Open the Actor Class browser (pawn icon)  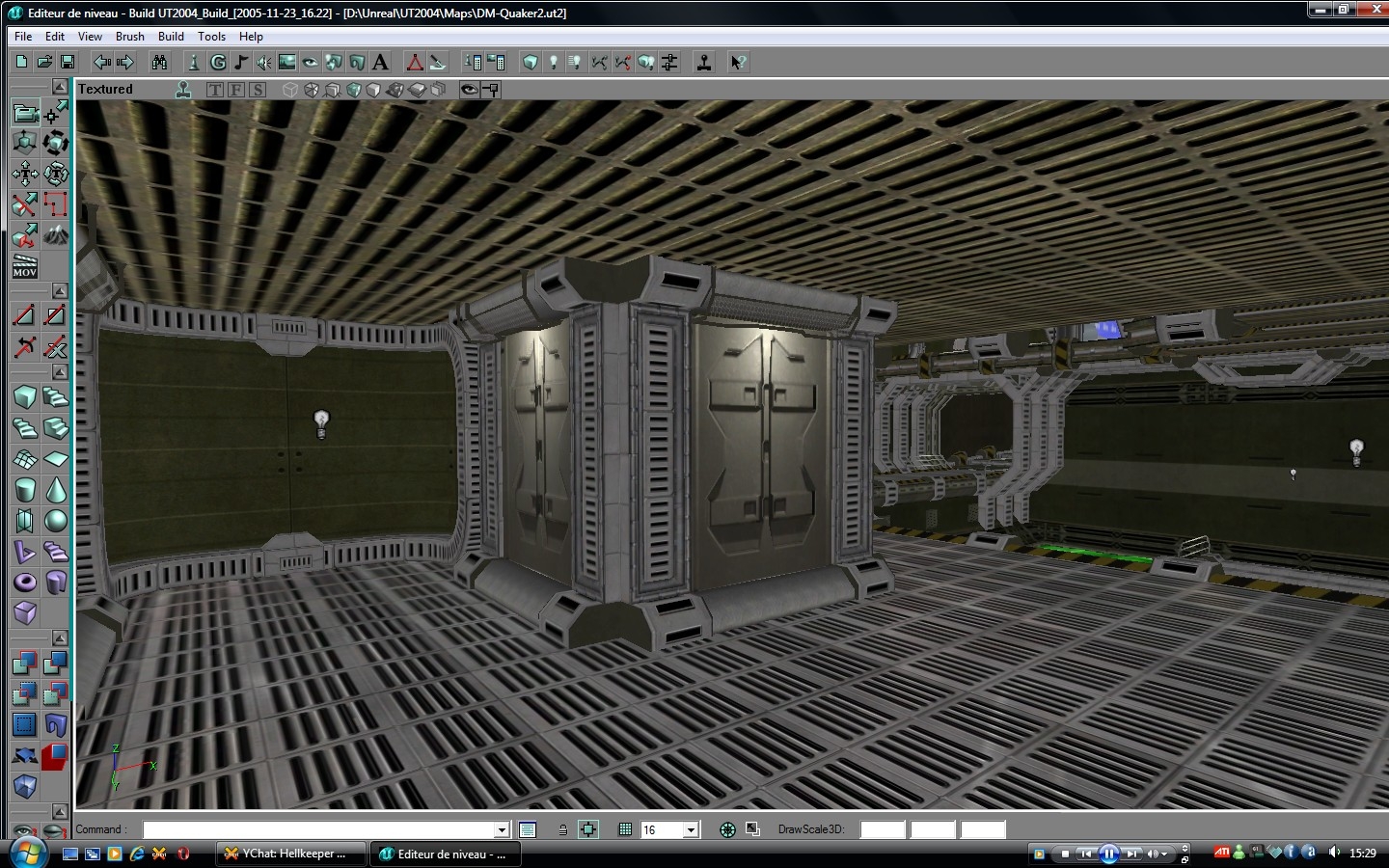[193, 63]
